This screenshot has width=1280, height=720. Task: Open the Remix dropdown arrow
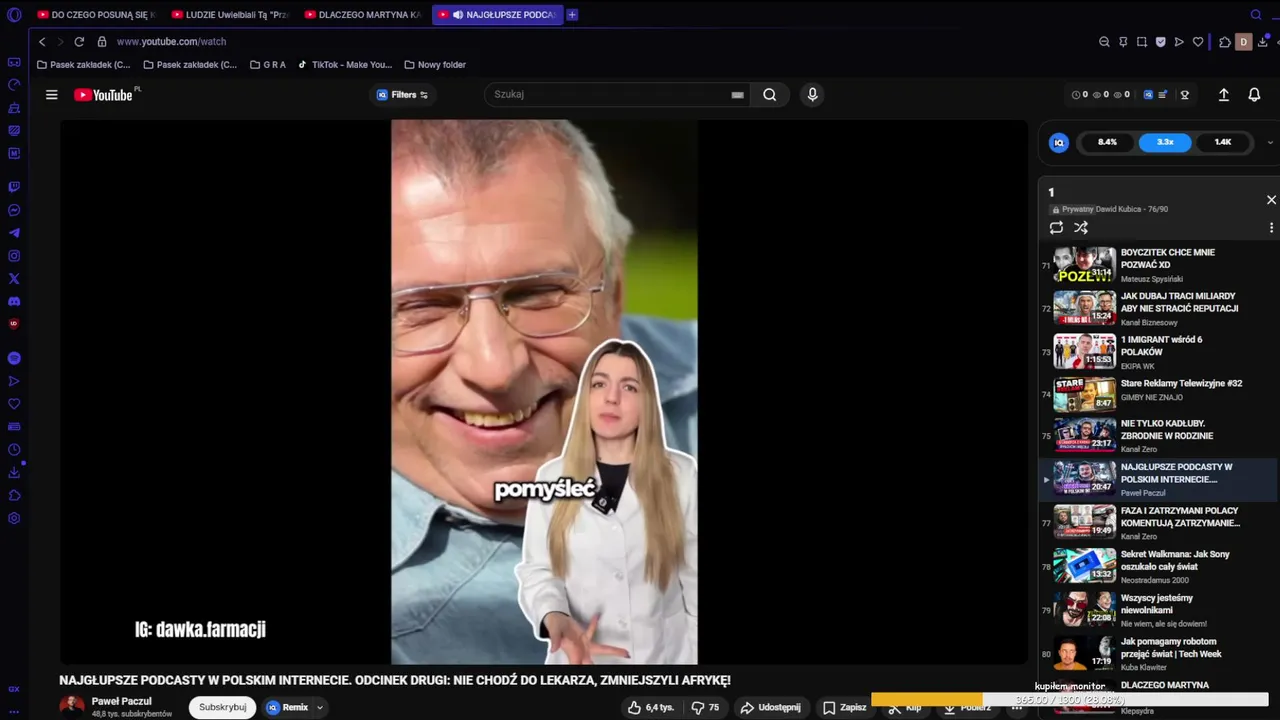pyautogui.click(x=320, y=707)
